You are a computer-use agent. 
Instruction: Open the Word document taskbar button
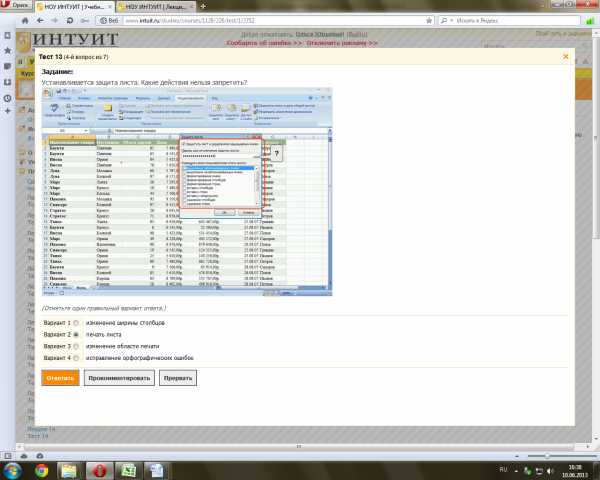tap(157, 470)
